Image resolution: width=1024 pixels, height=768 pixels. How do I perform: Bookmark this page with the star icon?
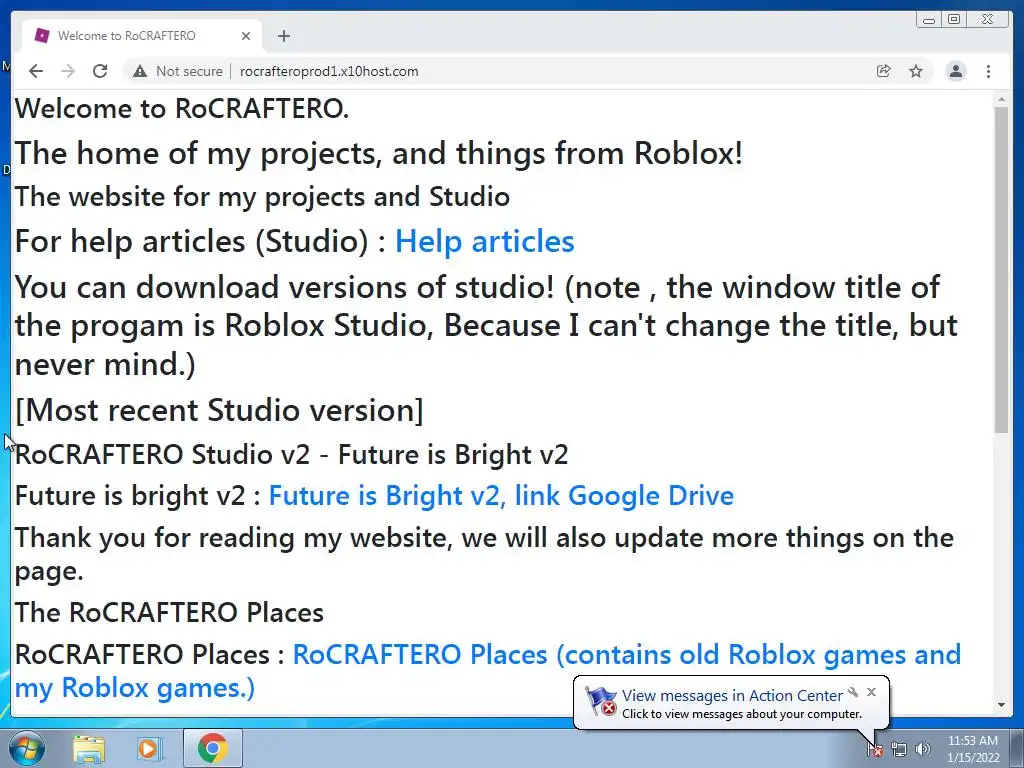(x=916, y=71)
